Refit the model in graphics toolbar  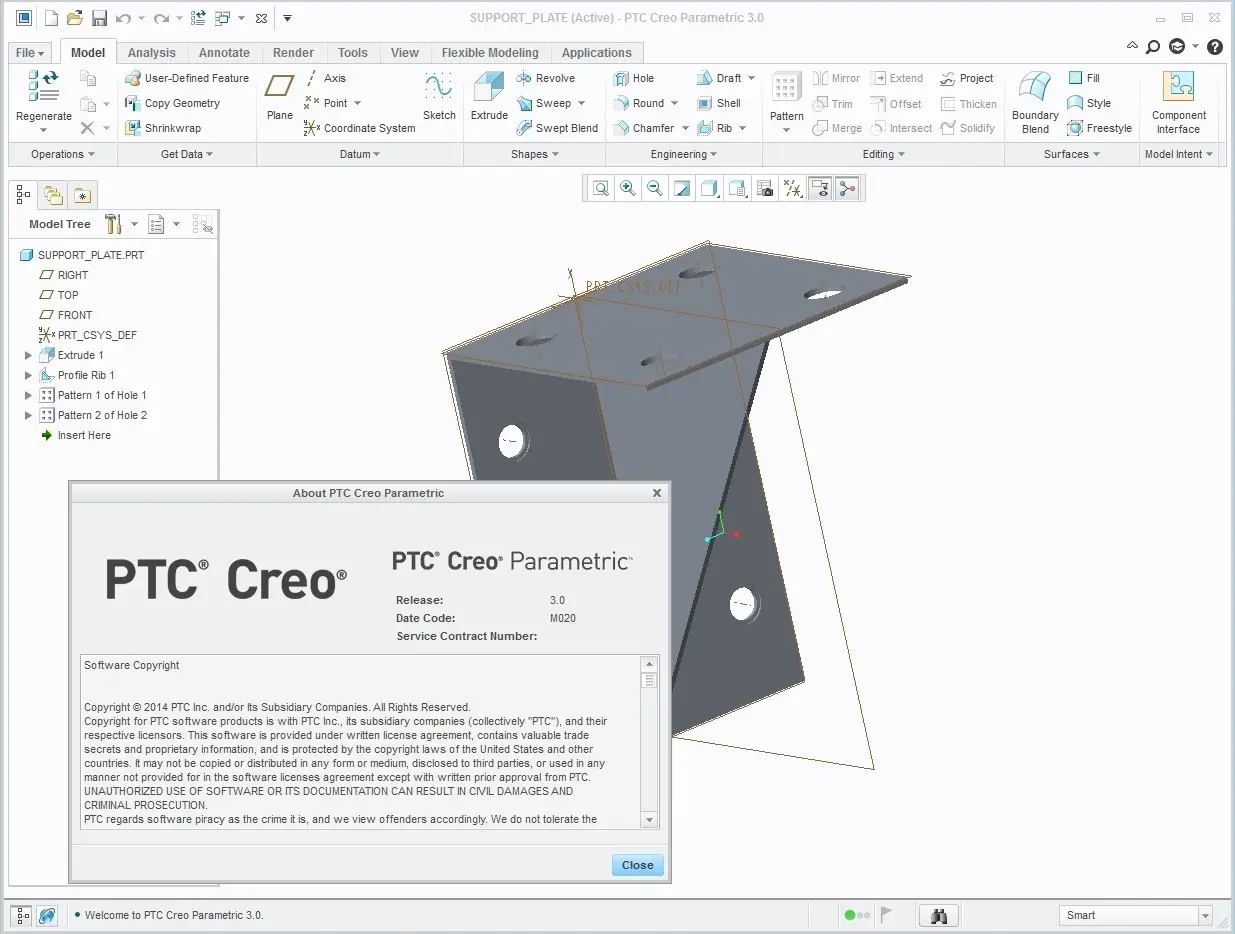(600, 188)
